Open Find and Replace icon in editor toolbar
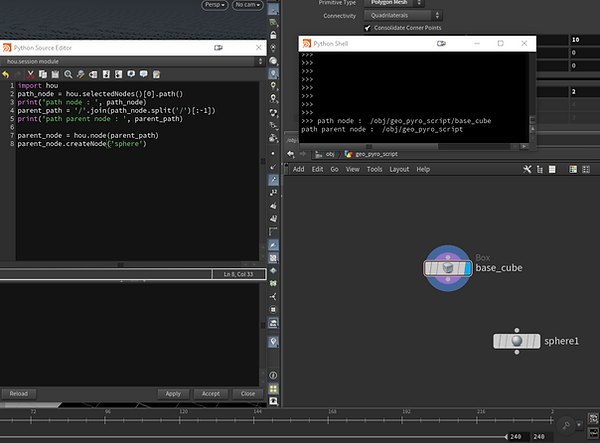Image resolution: width=600 pixels, height=443 pixels. pyautogui.click(x=80, y=74)
